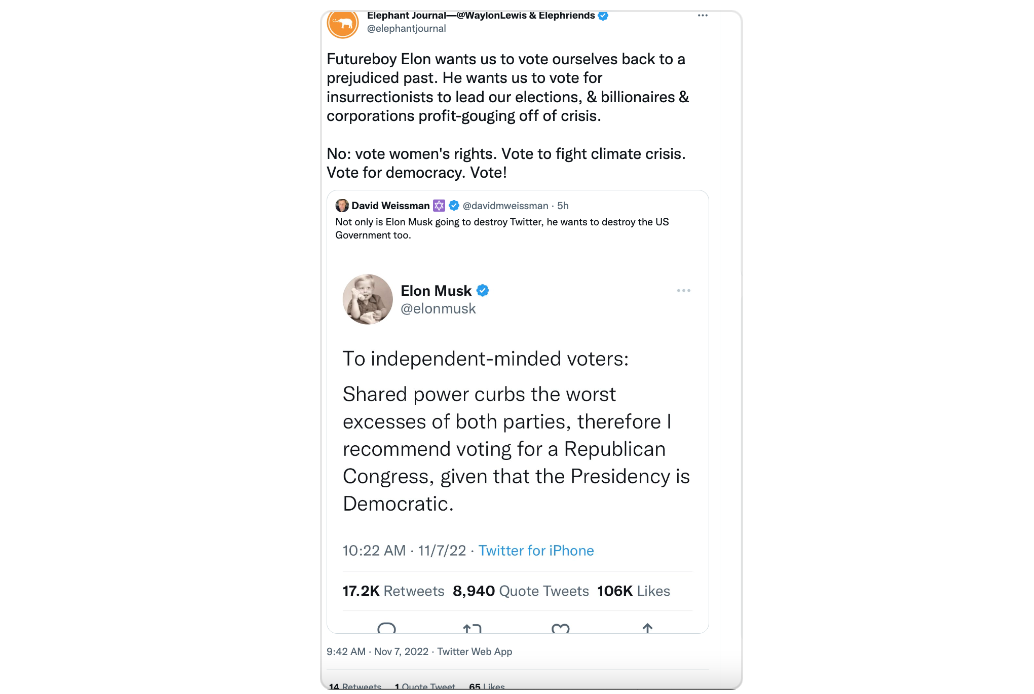Open the @elonmusk handle
Viewport: 1034px width, 694px height.
pyautogui.click(x=438, y=309)
